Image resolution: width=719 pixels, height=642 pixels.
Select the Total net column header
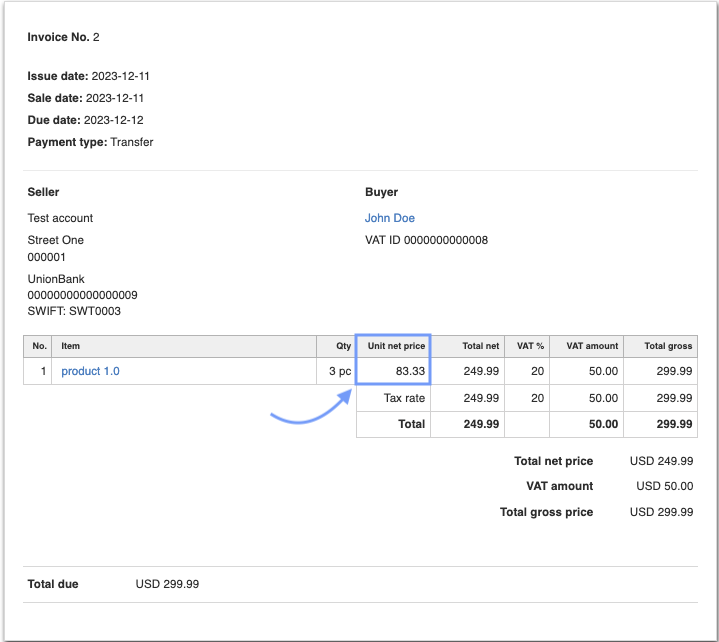pos(480,346)
